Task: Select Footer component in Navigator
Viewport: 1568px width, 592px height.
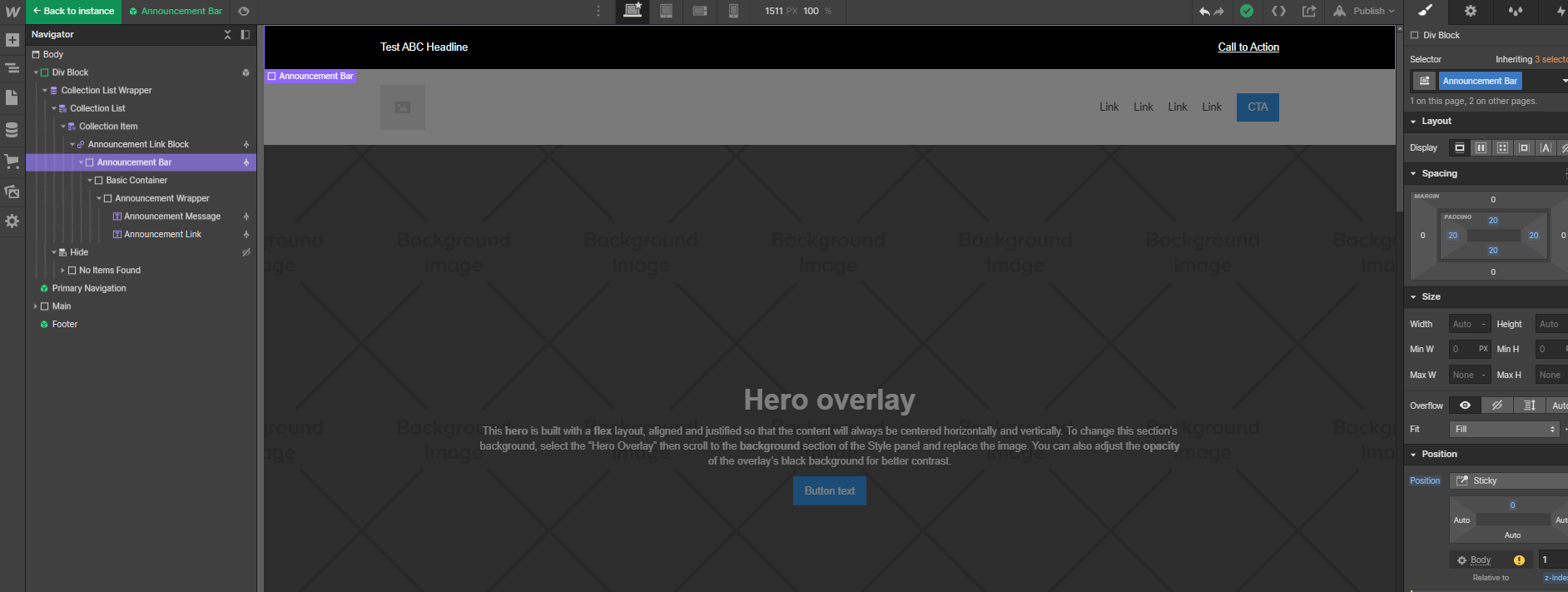Action: click(64, 324)
